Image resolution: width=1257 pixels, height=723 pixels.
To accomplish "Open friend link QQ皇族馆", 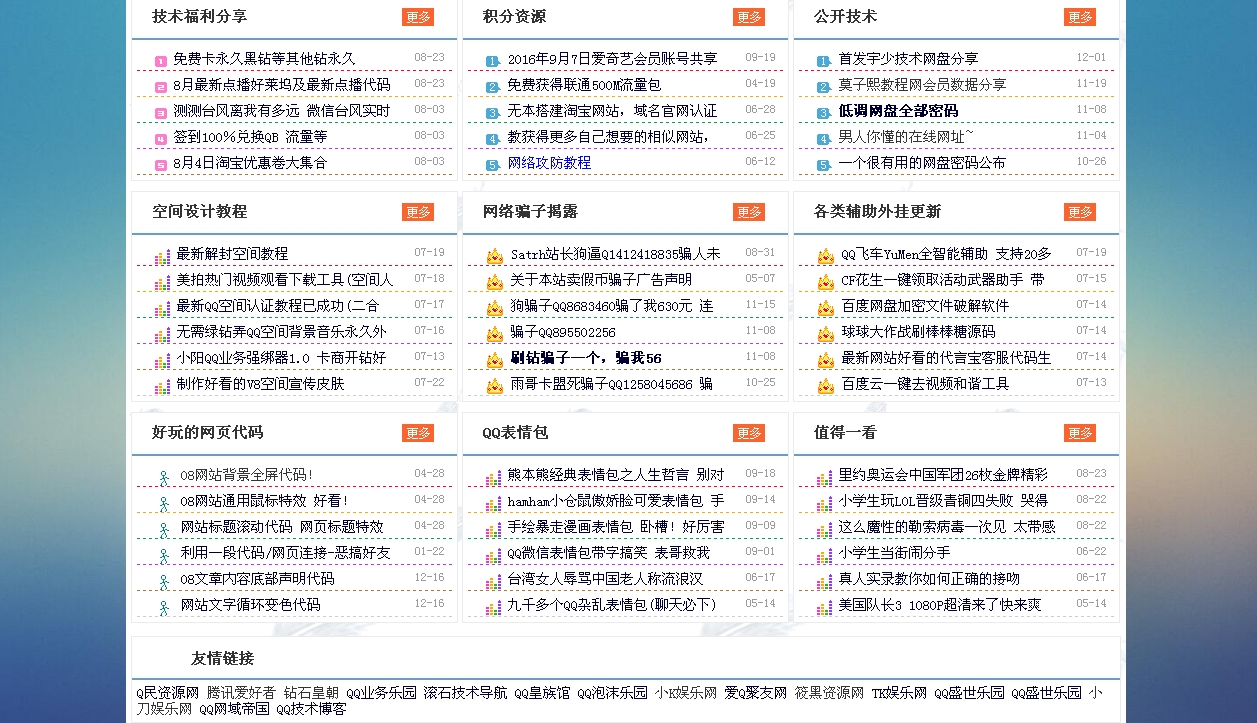I will pos(542,693).
